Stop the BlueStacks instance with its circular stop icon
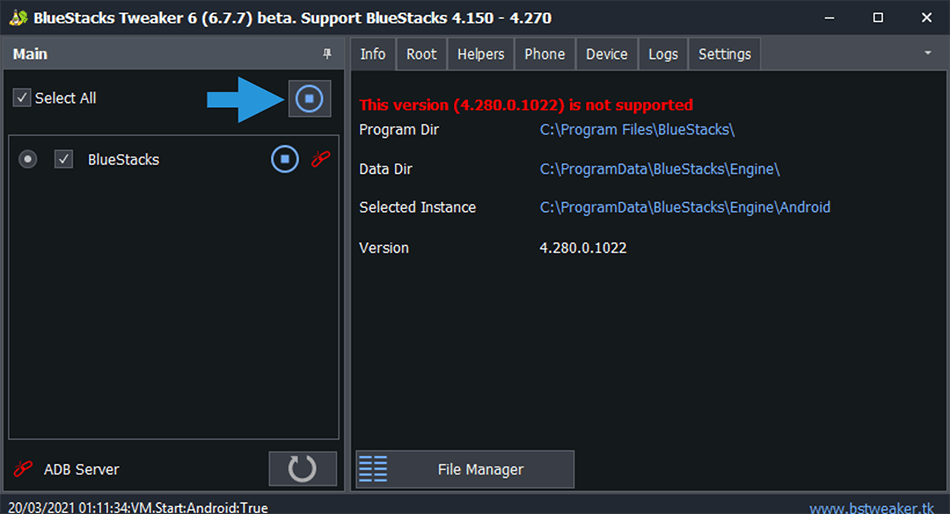The width and height of the screenshot is (950, 514). (x=285, y=159)
